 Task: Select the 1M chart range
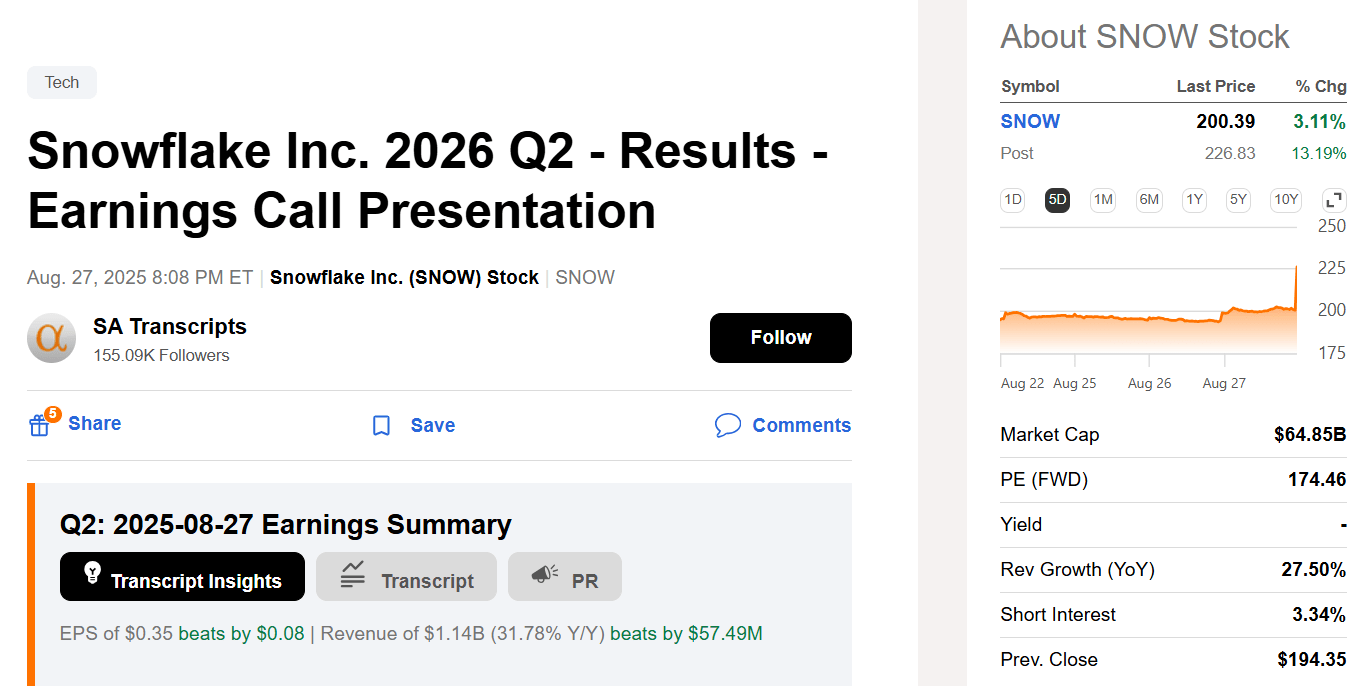[1103, 200]
